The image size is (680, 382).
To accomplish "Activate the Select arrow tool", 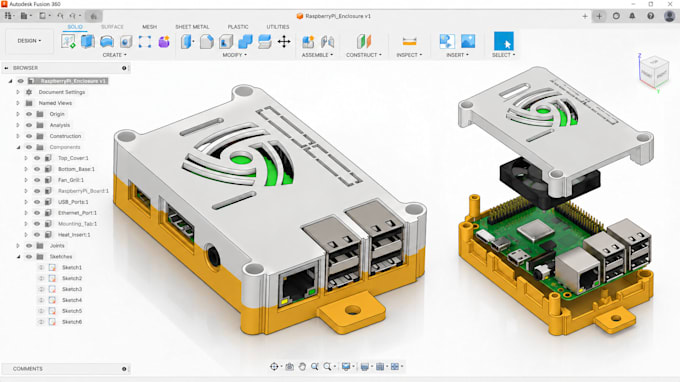I will coord(504,41).
